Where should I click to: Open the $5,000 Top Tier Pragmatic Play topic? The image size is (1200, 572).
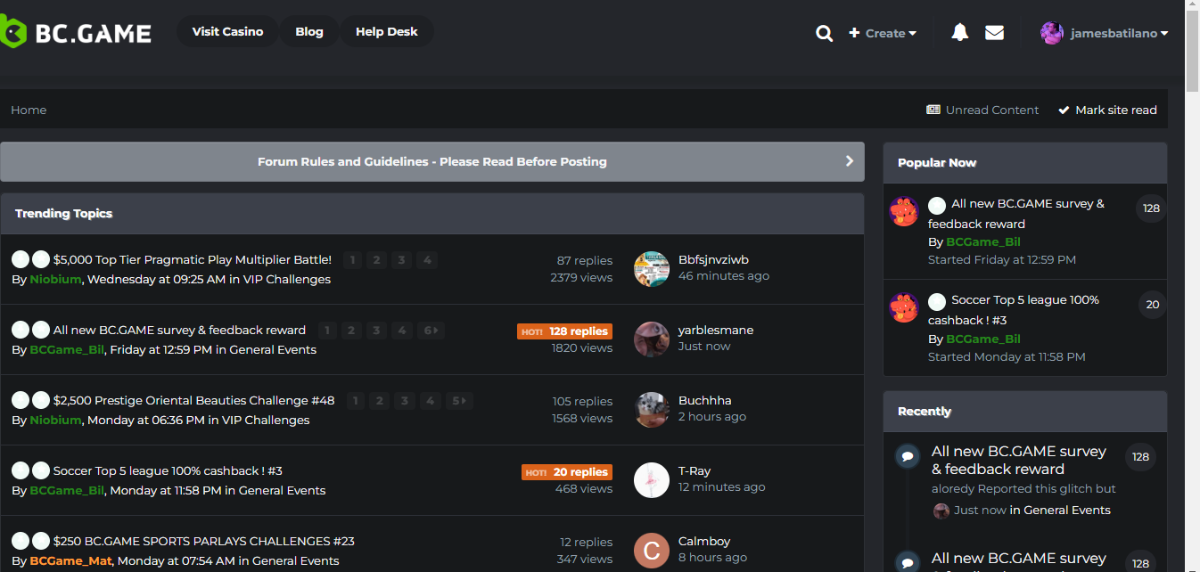(192, 260)
